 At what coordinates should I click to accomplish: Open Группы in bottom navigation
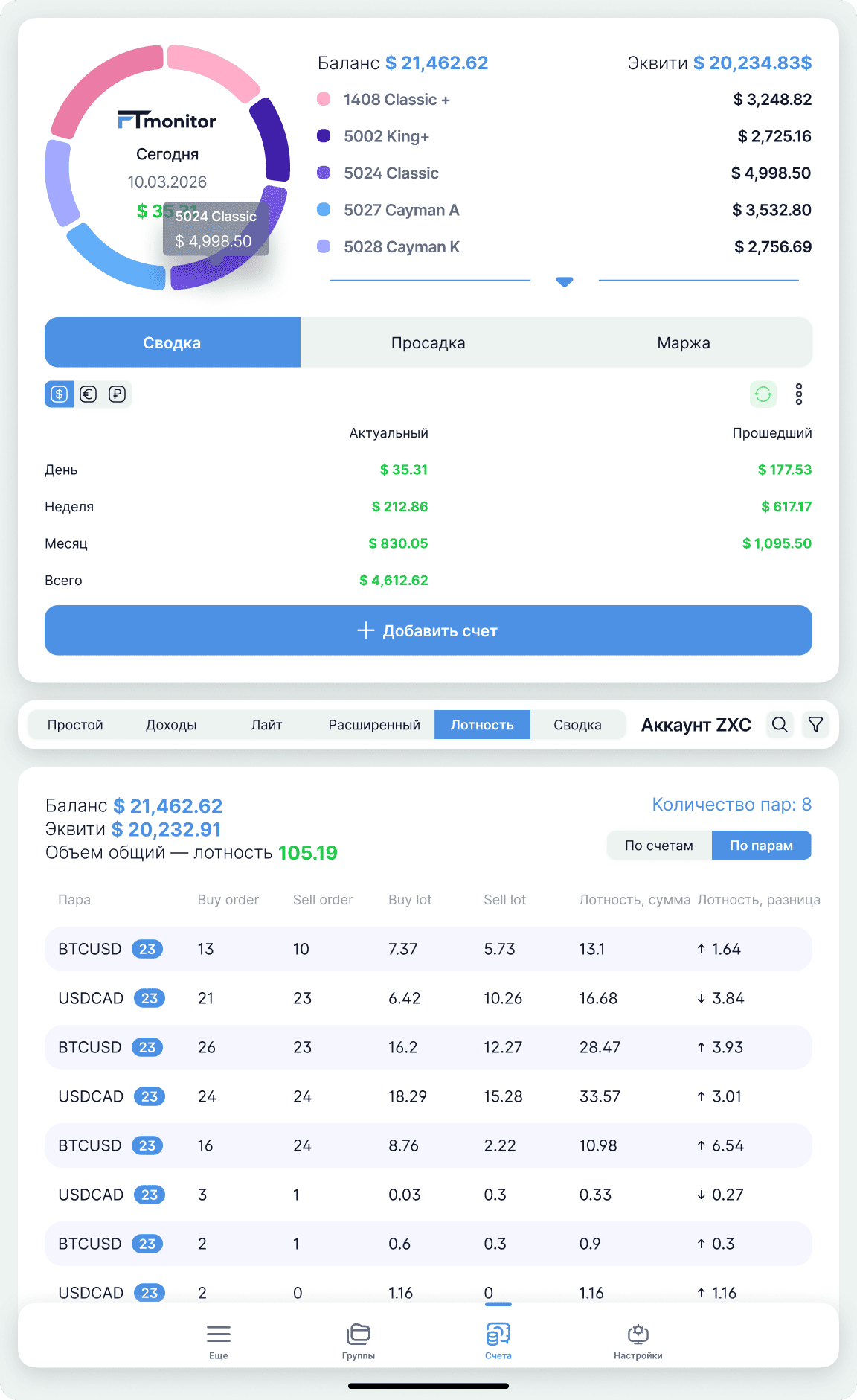click(x=359, y=1341)
